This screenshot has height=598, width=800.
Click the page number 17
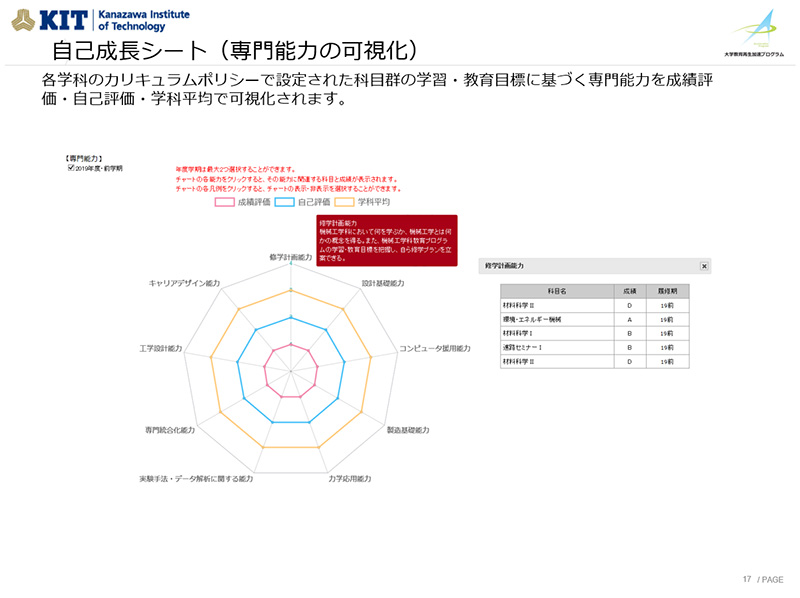[x=747, y=579]
